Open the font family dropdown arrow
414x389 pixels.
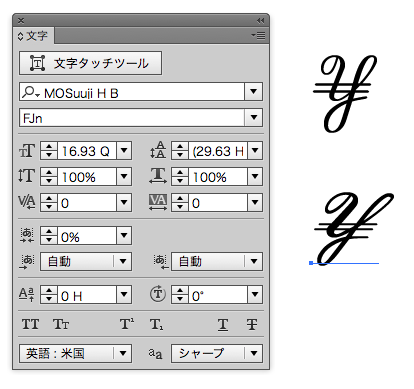pyautogui.click(x=253, y=91)
